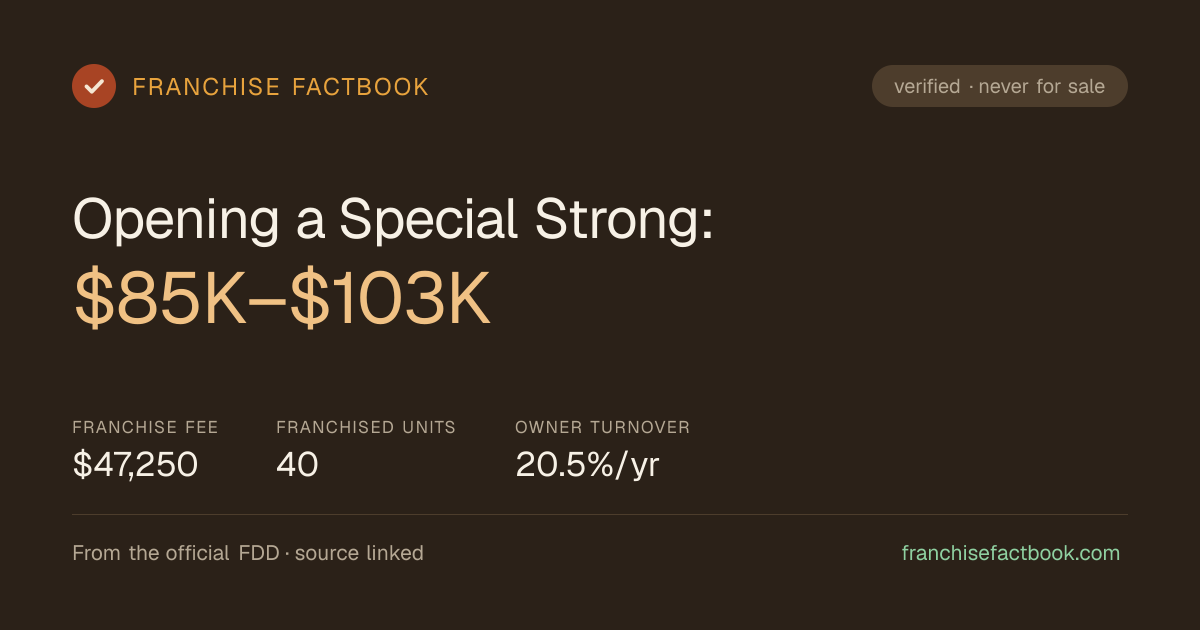Select the $47,250 franchise fee value

tap(135, 464)
